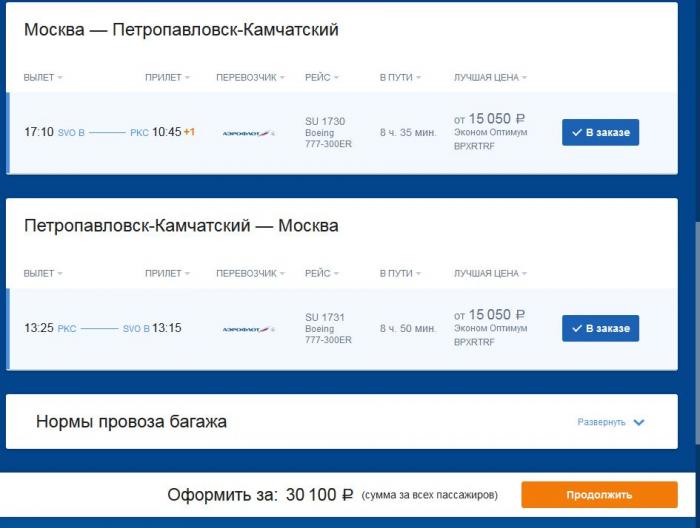Click the orange Продолжить button

click(x=599, y=495)
